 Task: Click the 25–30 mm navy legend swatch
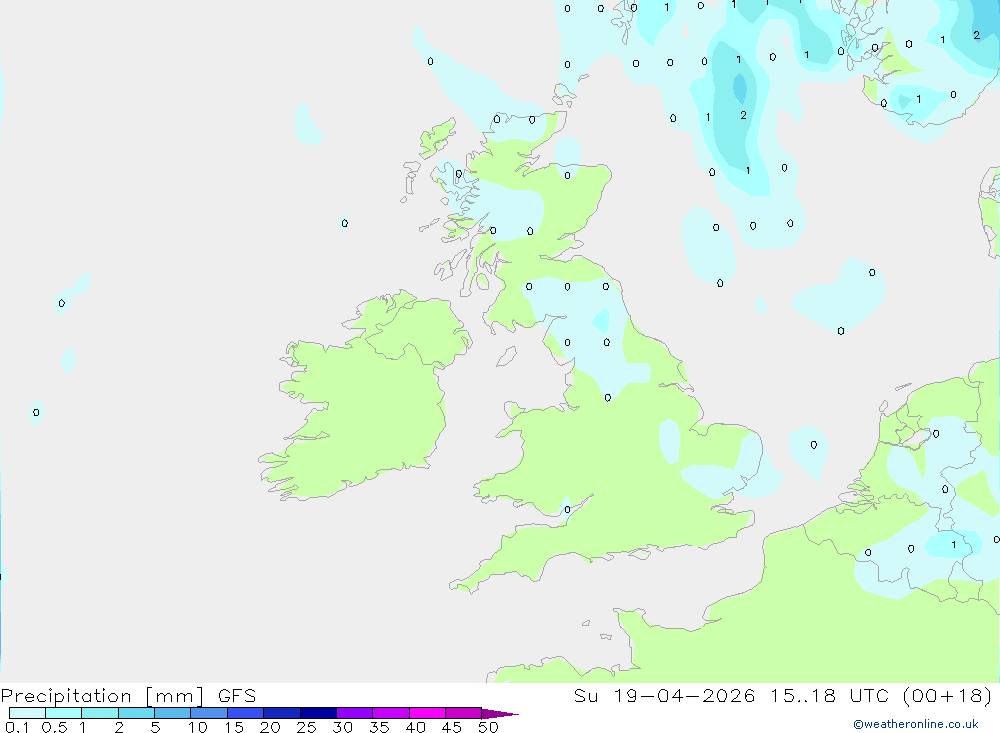click(x=318, y=713)
